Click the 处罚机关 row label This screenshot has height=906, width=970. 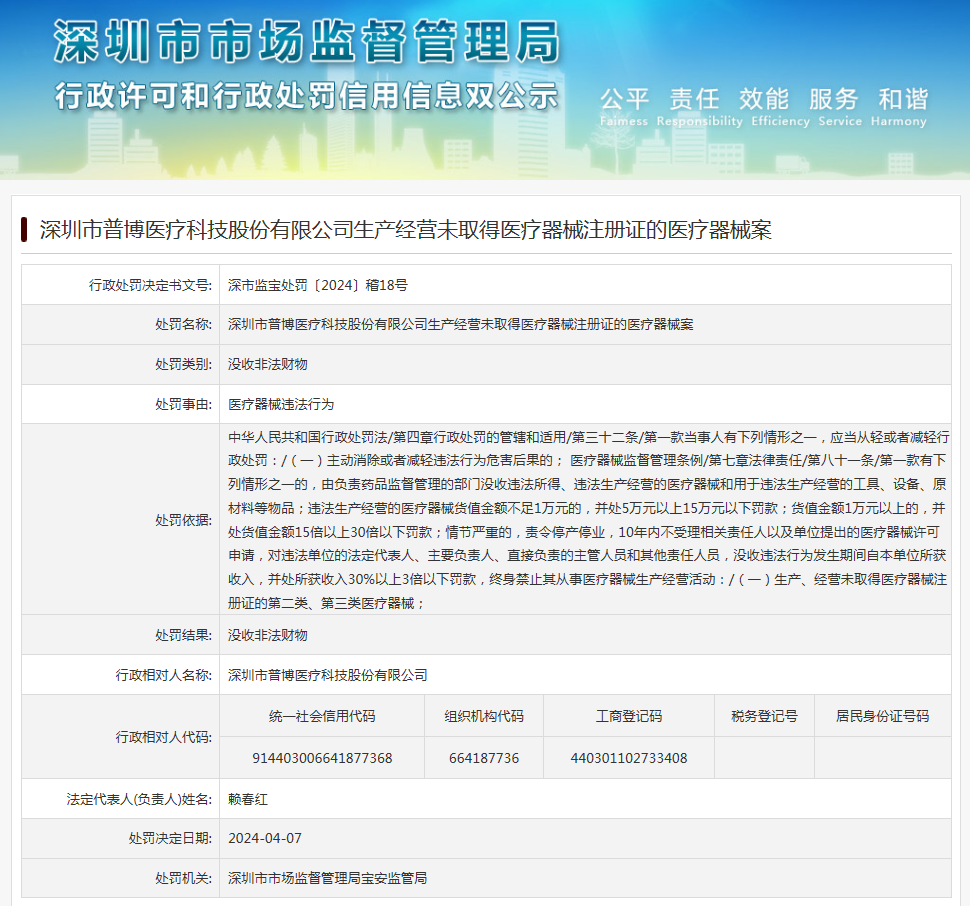click(184, 878)
